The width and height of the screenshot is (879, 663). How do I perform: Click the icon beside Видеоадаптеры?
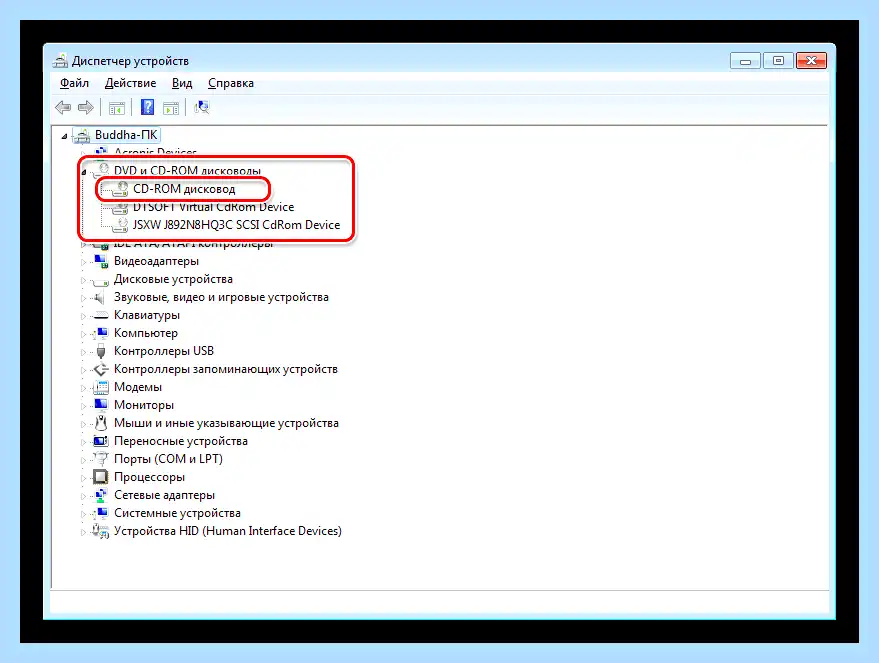(x=101, y=261)
